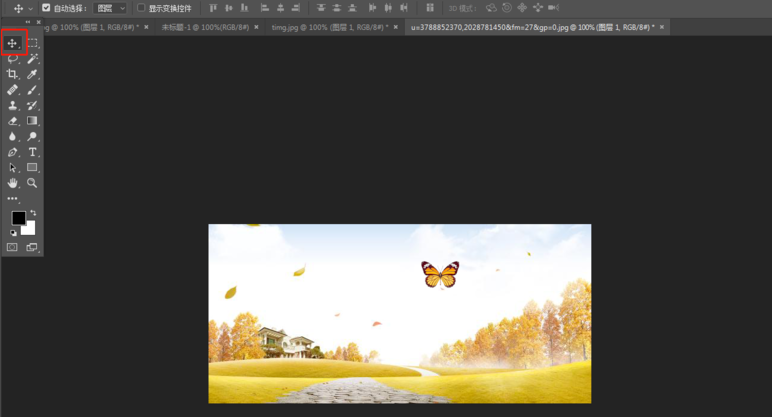Toggle Quick Mask mode in the toolbar

point(13,247)
